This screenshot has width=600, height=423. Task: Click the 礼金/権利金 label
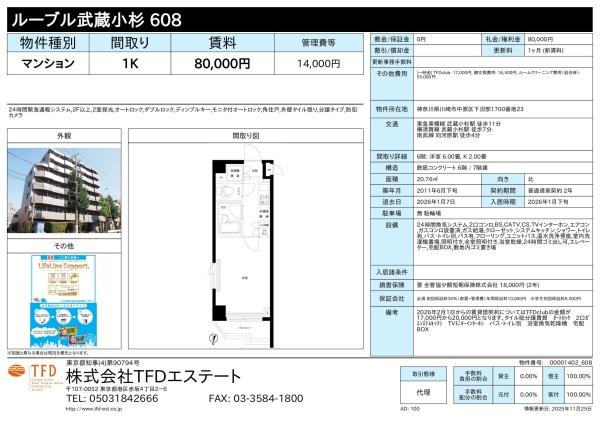click(503, 39)
